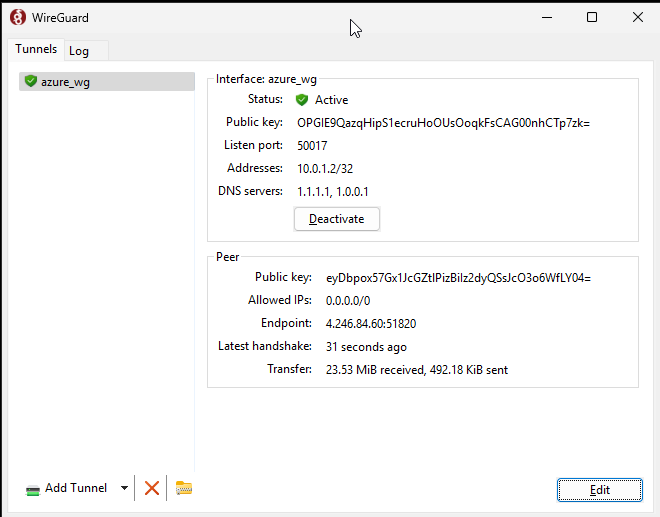Click the Allowed IPs value 0.0.0.0/0
660x517 pixels.
coord(348,301)
